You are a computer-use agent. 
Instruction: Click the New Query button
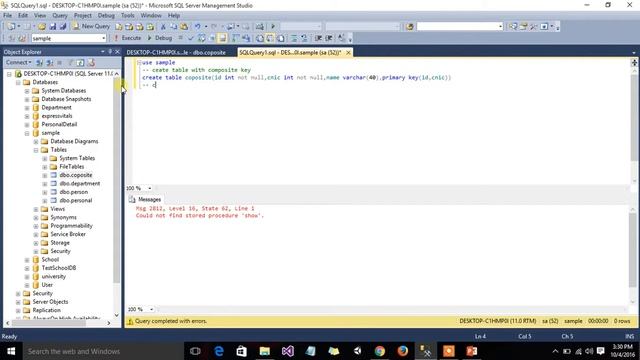tap(91, 26)
